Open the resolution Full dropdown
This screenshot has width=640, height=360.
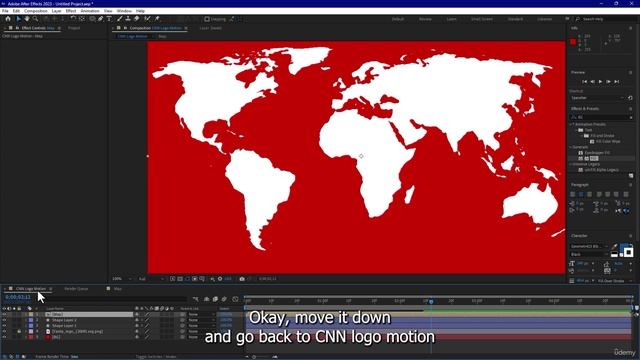click(x=151, y=279)
